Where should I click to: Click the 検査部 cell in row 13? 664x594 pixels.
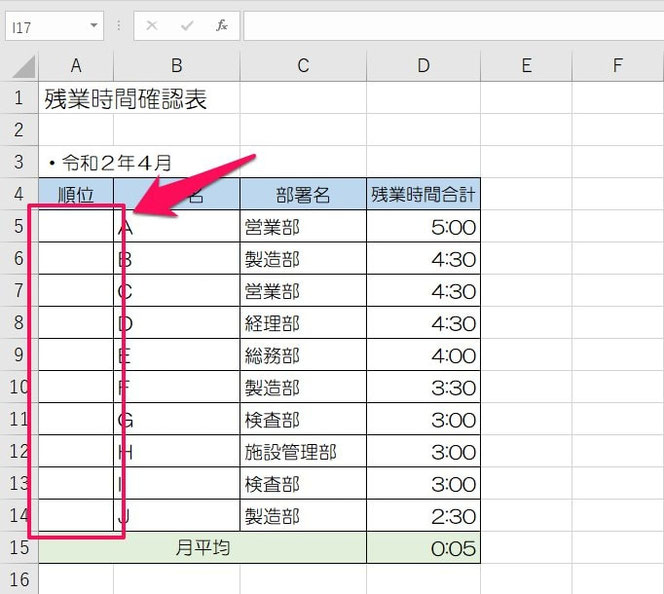pyautogui.click(x=303, y=483)
